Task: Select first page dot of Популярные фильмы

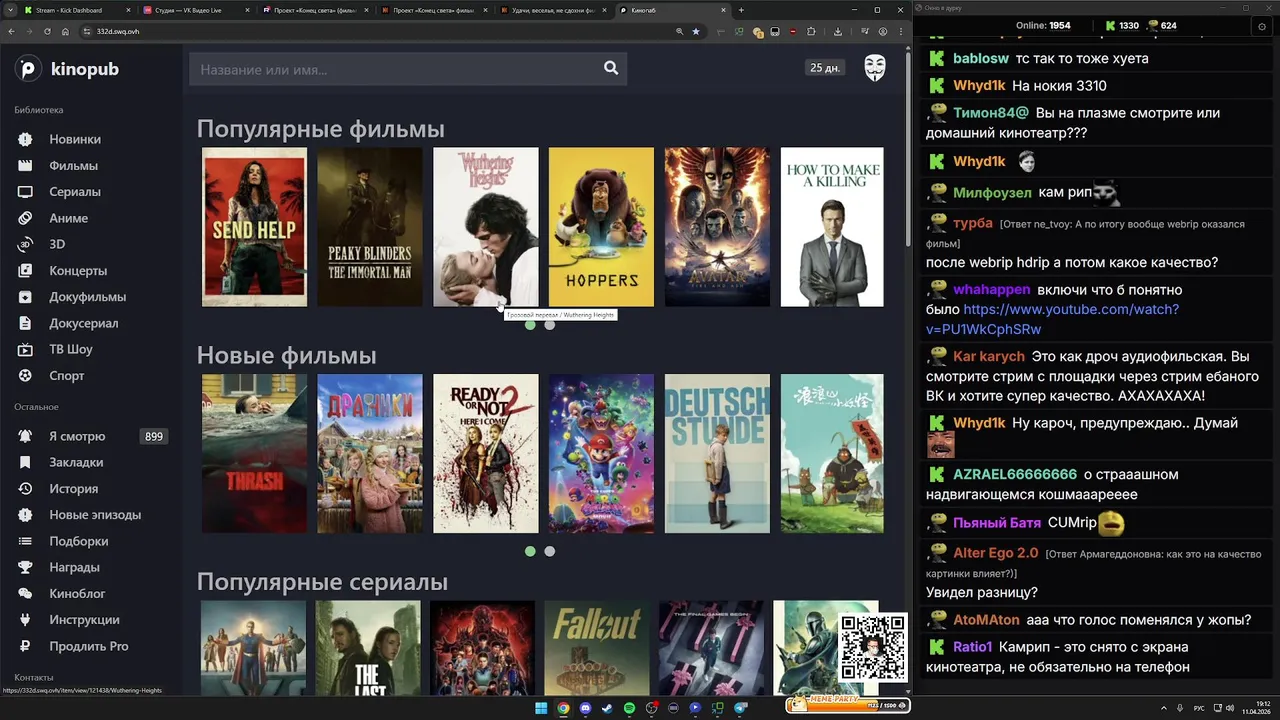Action: point(530,325)
